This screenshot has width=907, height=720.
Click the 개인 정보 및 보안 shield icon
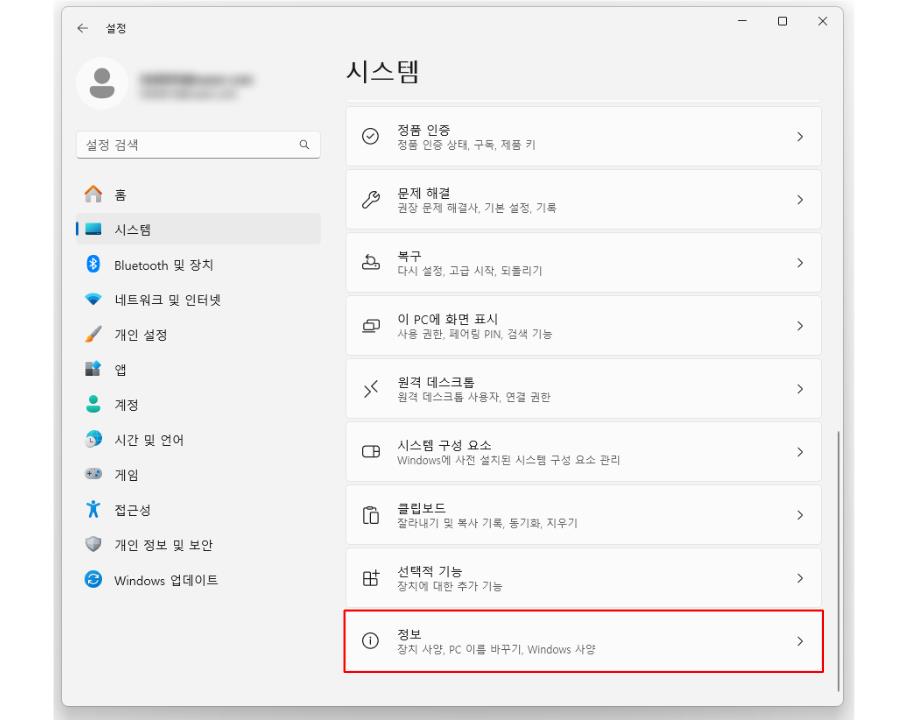tap(93, 544)
